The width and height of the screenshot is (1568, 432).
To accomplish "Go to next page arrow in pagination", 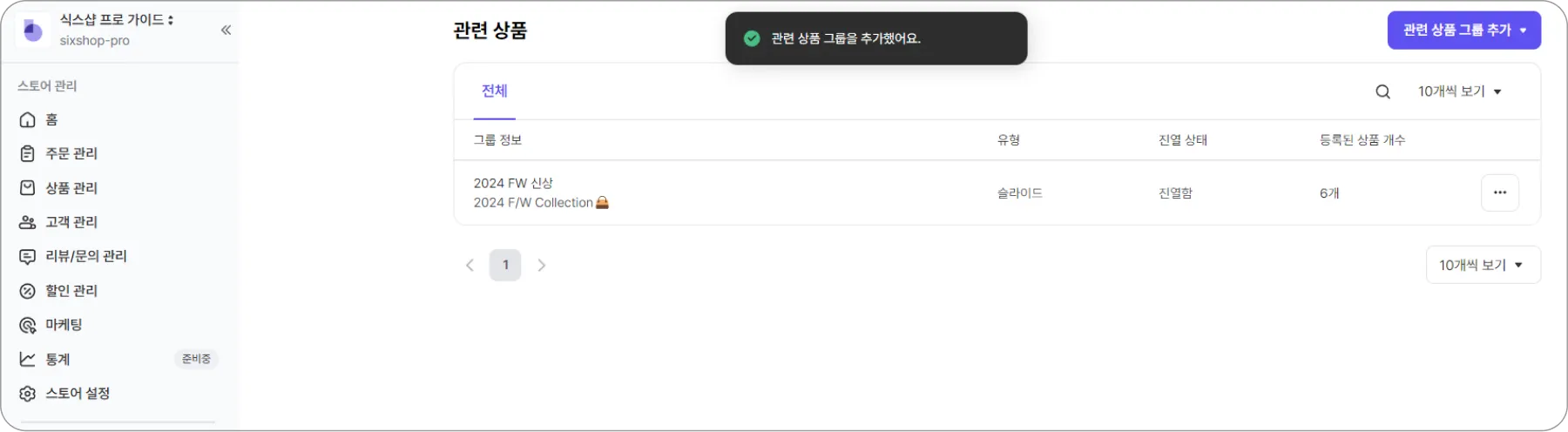I will (x=541, y=265).
